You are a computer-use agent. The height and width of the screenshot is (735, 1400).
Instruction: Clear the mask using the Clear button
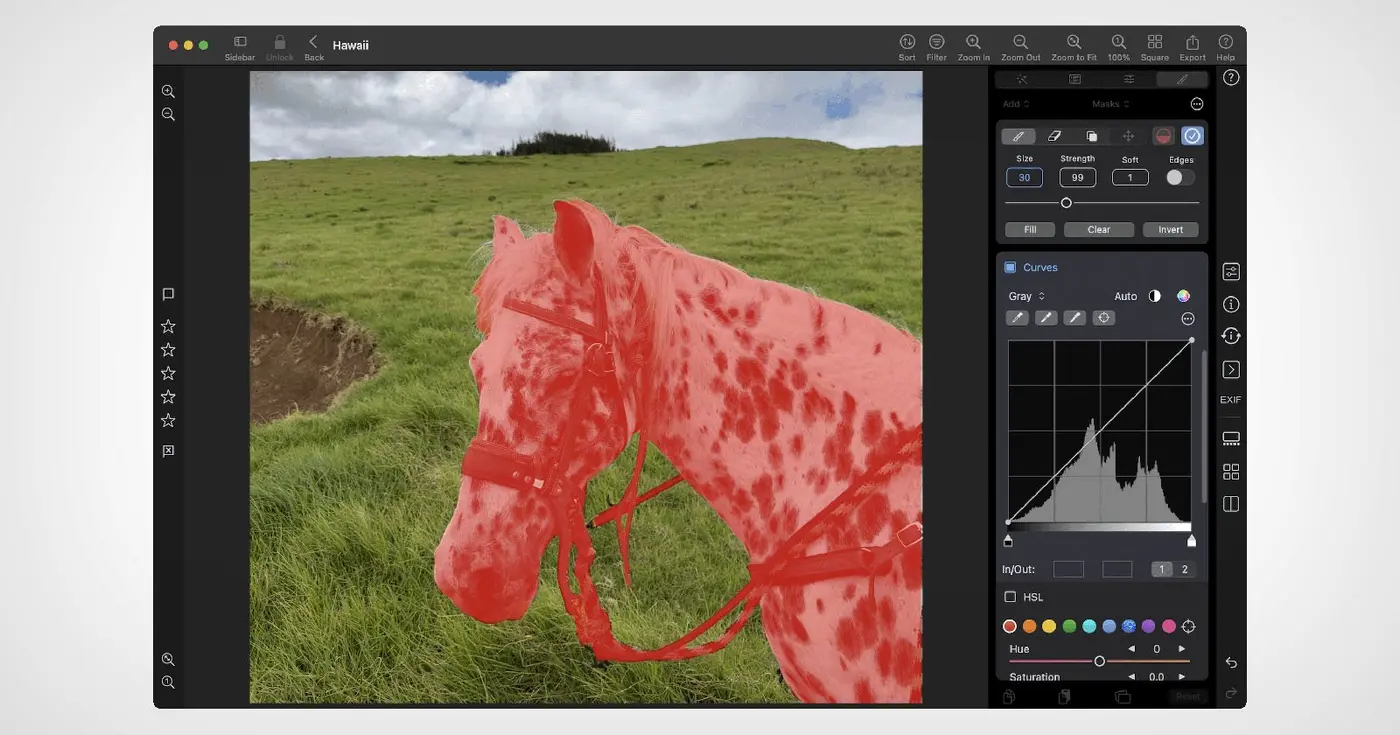(1098, 229)
